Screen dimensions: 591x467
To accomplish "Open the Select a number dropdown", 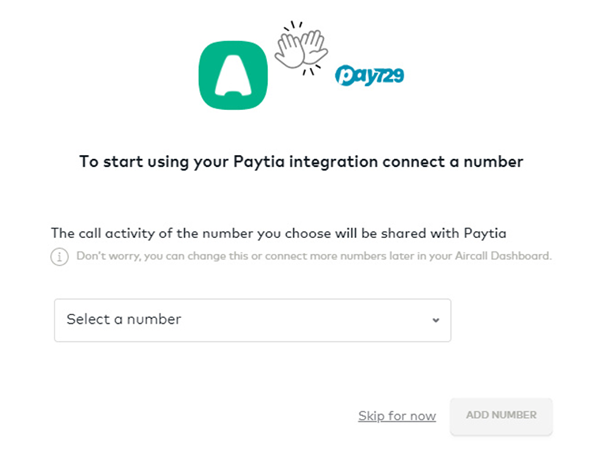I will [x=253, y=320].
